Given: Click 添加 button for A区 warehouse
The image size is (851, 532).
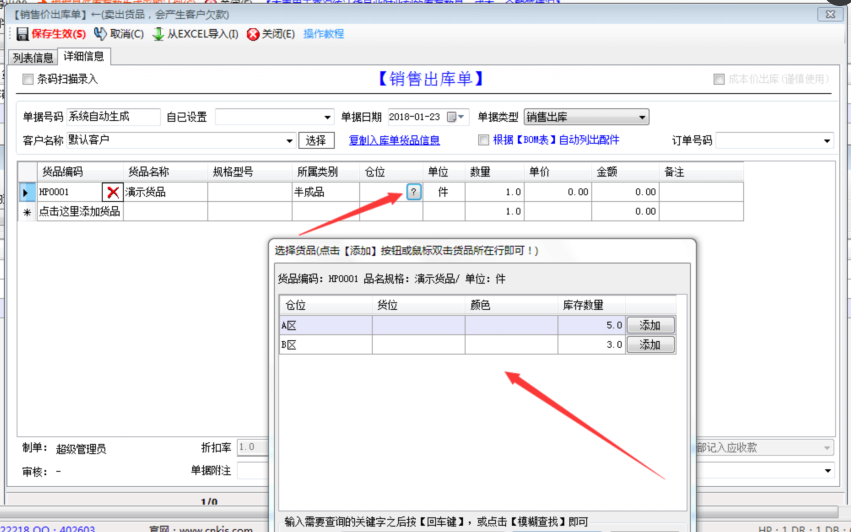Looking at the screenshot, I should [650, 325].
